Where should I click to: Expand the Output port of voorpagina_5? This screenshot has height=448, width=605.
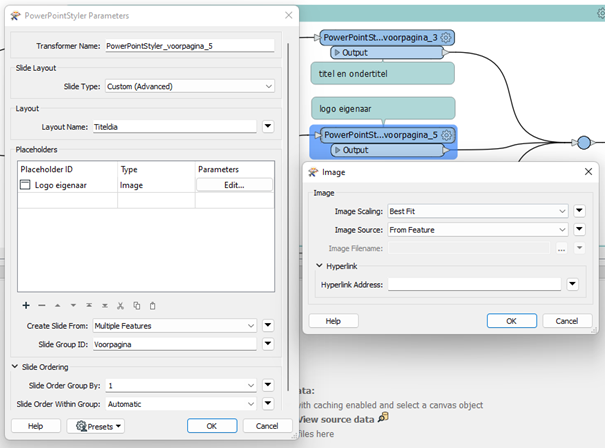tap(335, 150)
